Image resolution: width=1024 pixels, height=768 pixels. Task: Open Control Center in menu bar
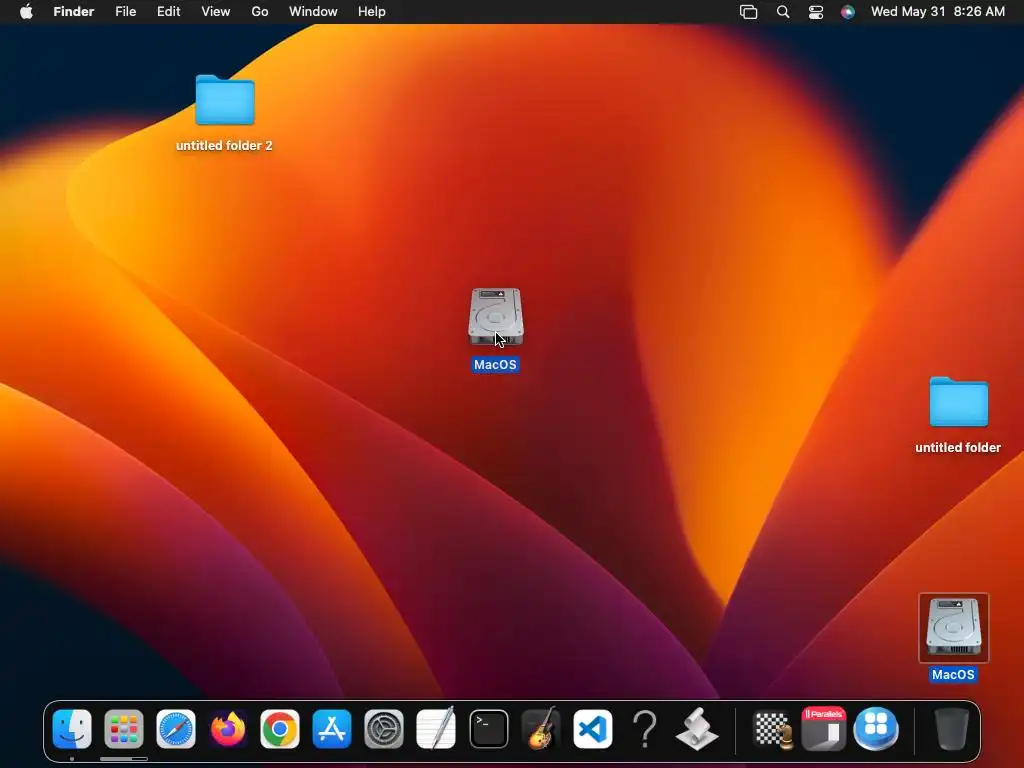point(816,12)
